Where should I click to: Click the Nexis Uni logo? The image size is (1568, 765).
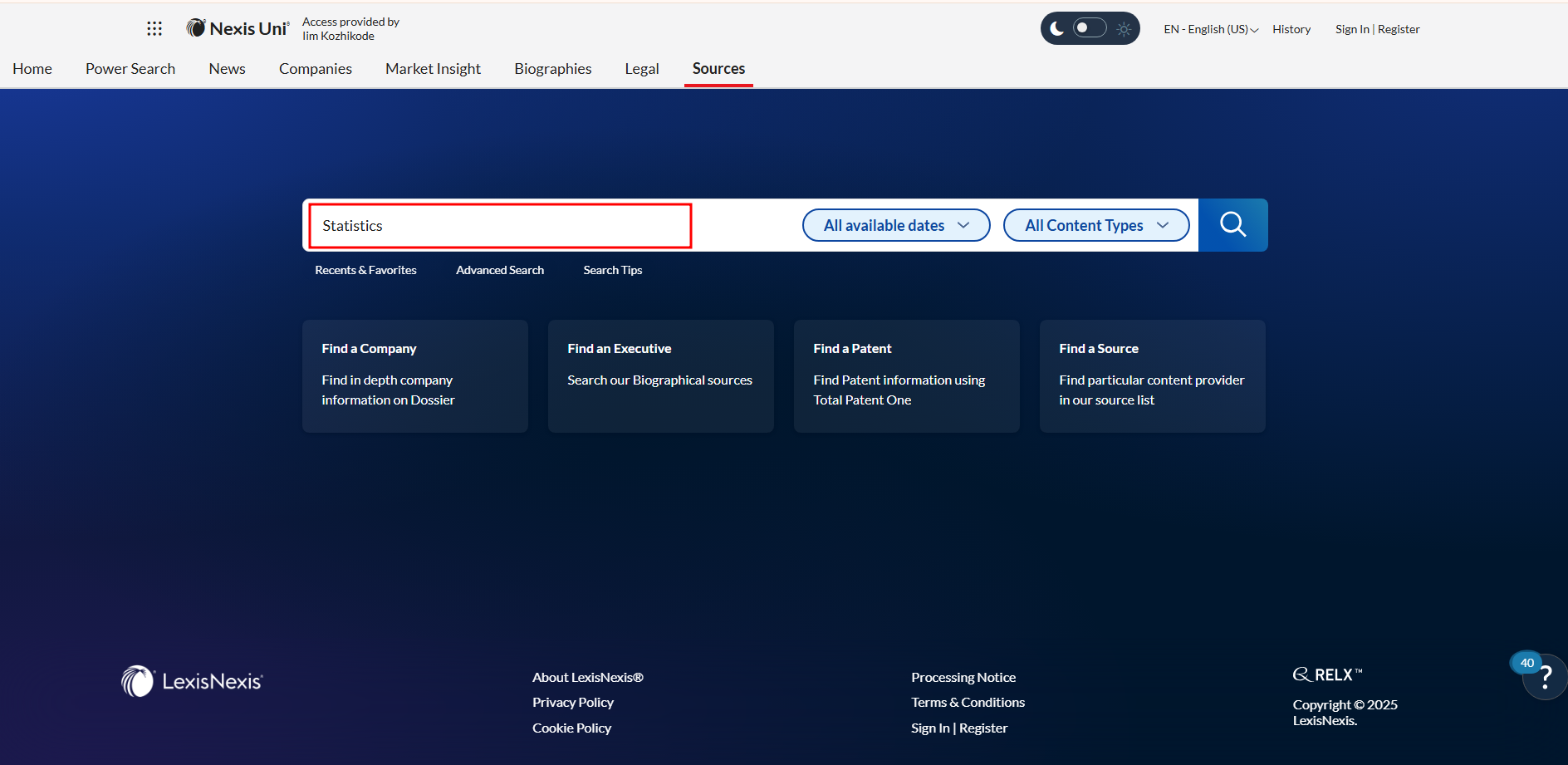pyautogui.click(x=238, y=29)
